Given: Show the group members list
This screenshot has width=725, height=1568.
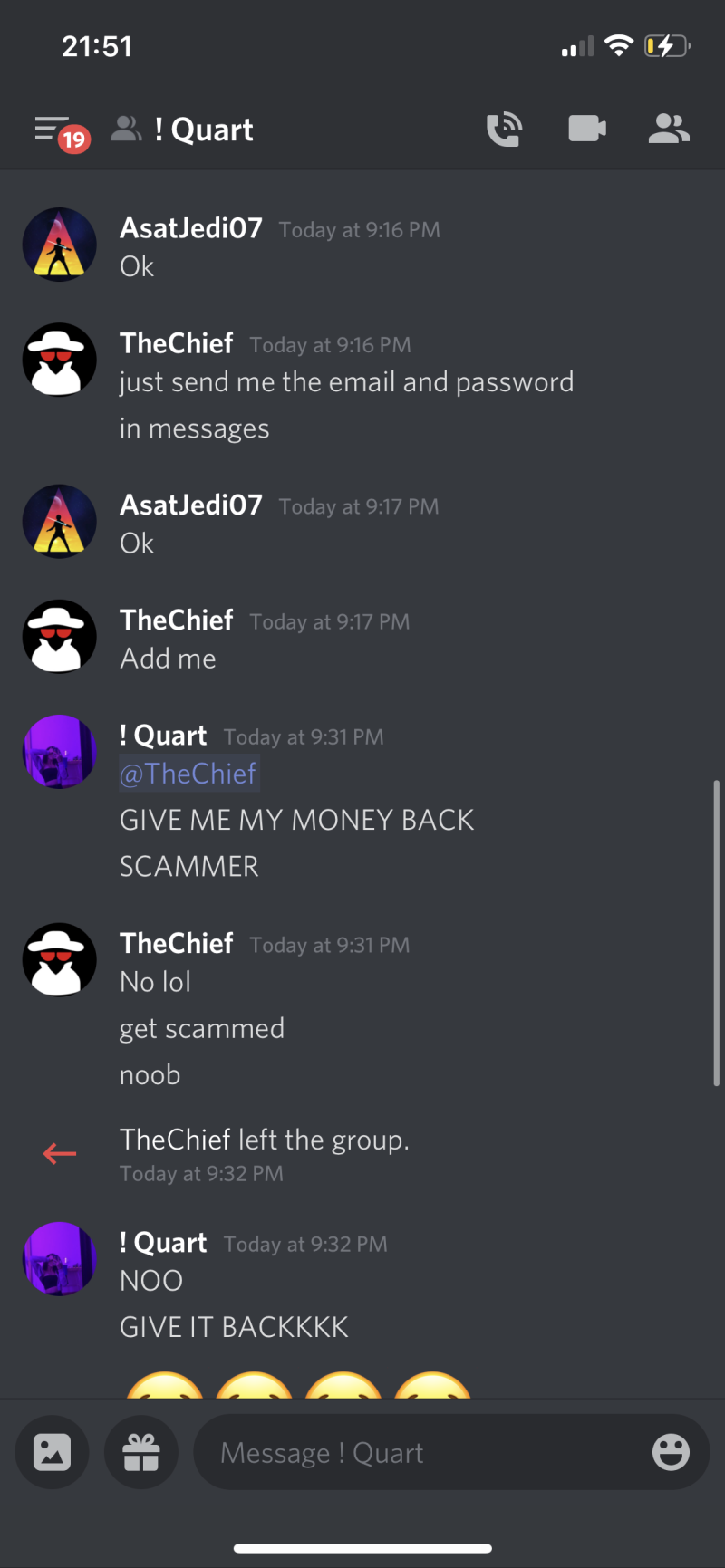Looking at the screenshot, I should pos(669,130).
